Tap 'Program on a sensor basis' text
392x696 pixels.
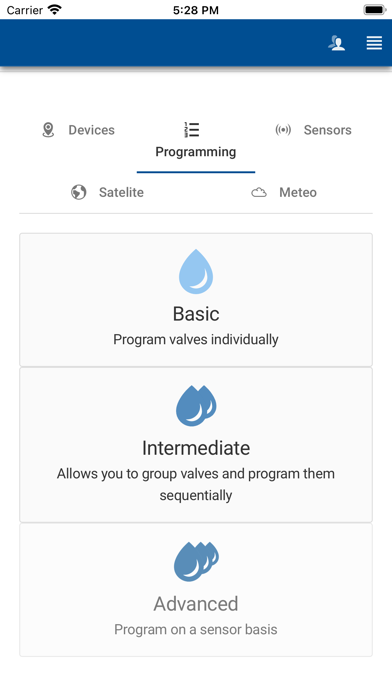click(x=196, y=629)
